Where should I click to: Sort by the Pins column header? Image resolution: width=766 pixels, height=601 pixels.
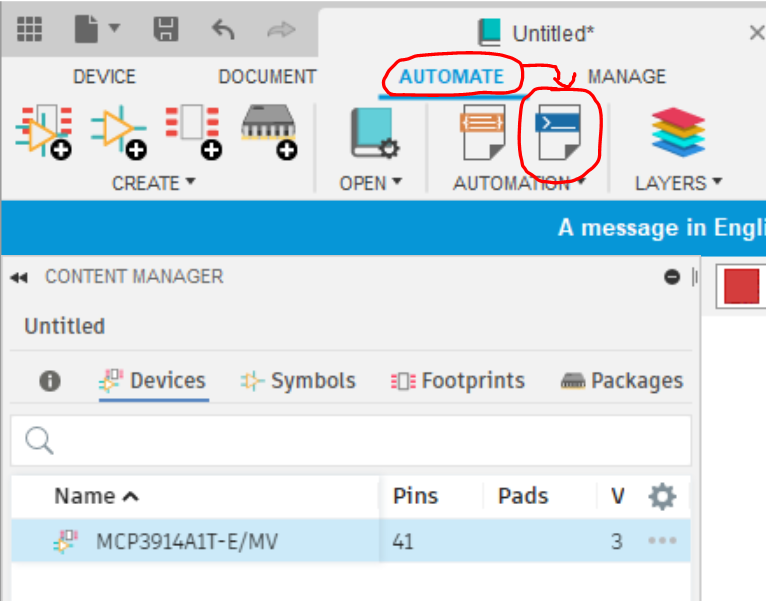click(416, 496)
